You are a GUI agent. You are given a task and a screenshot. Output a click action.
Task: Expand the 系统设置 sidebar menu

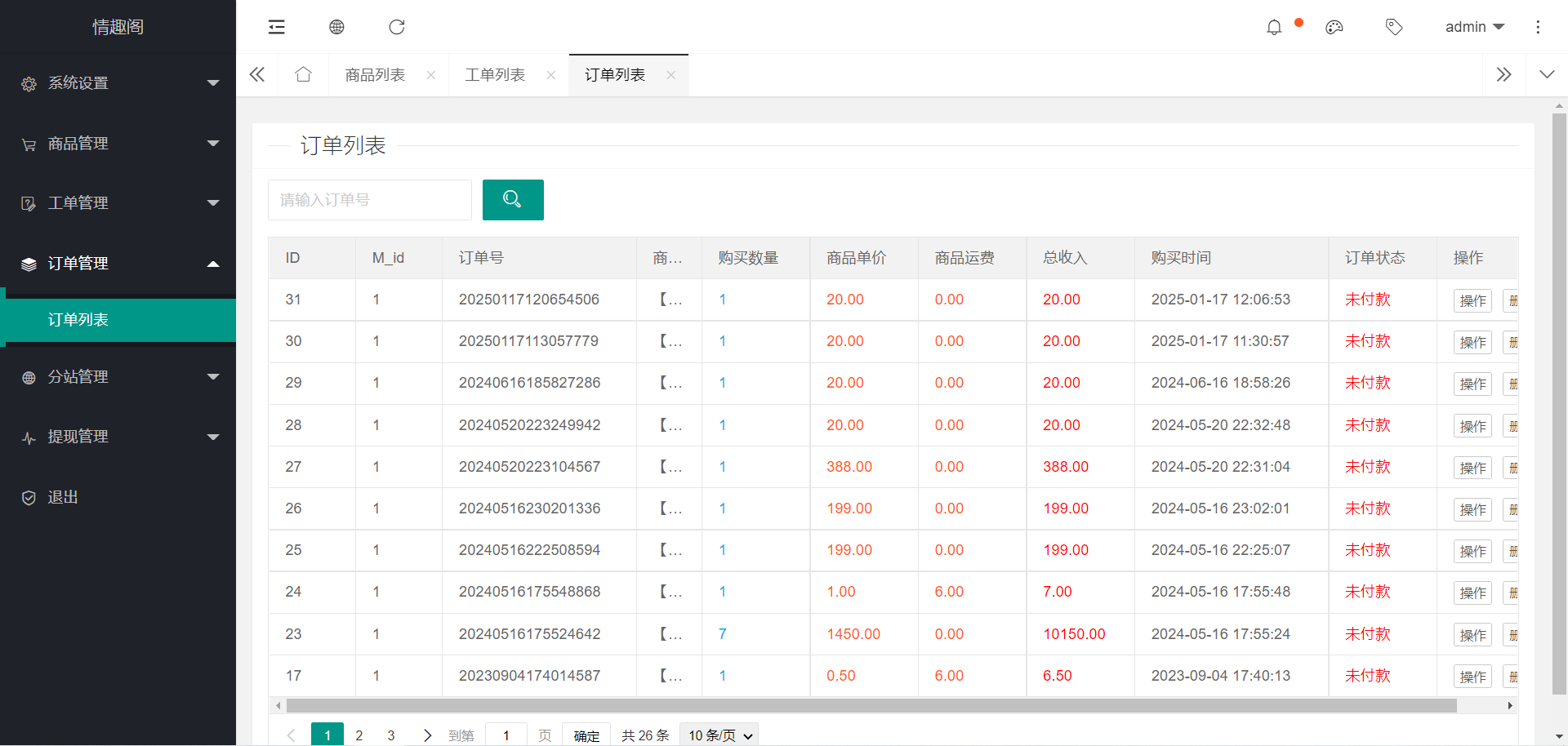click(118, 83)
